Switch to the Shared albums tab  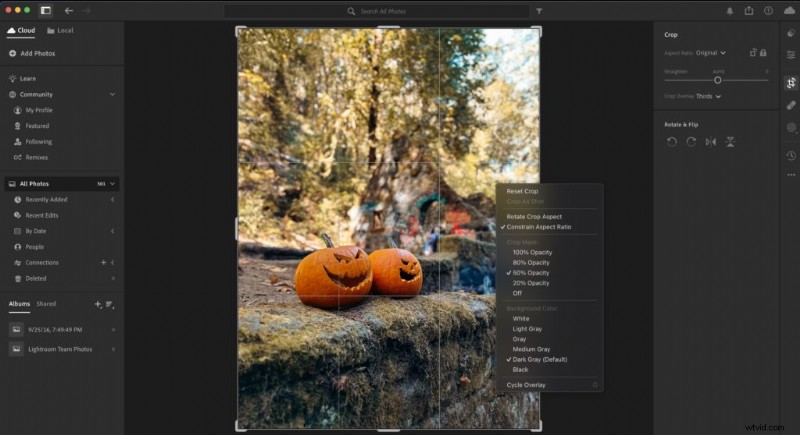46,303
